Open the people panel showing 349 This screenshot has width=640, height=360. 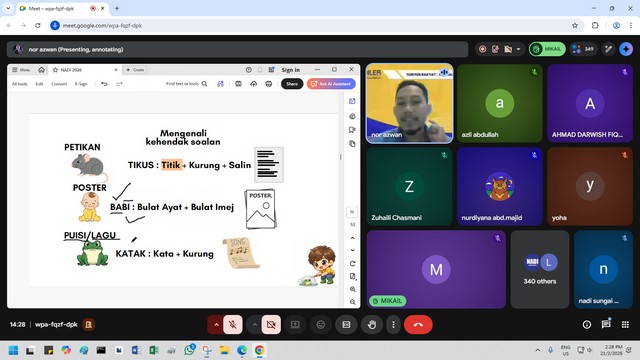[x=584, y=49]
